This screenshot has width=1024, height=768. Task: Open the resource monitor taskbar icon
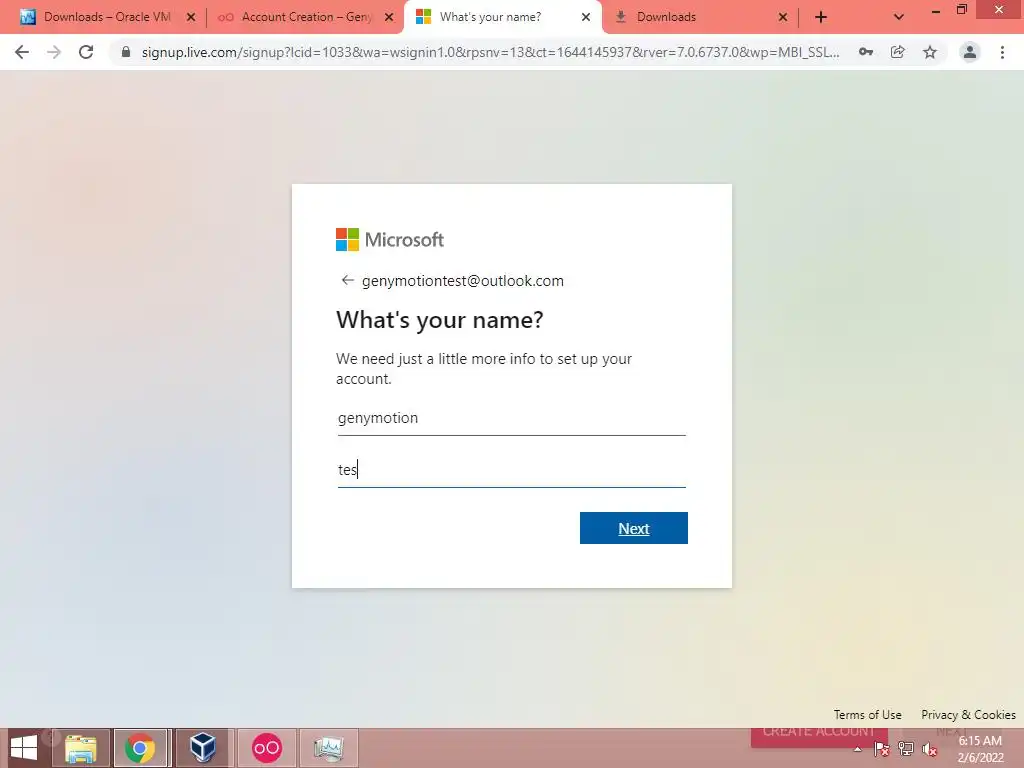328,748
